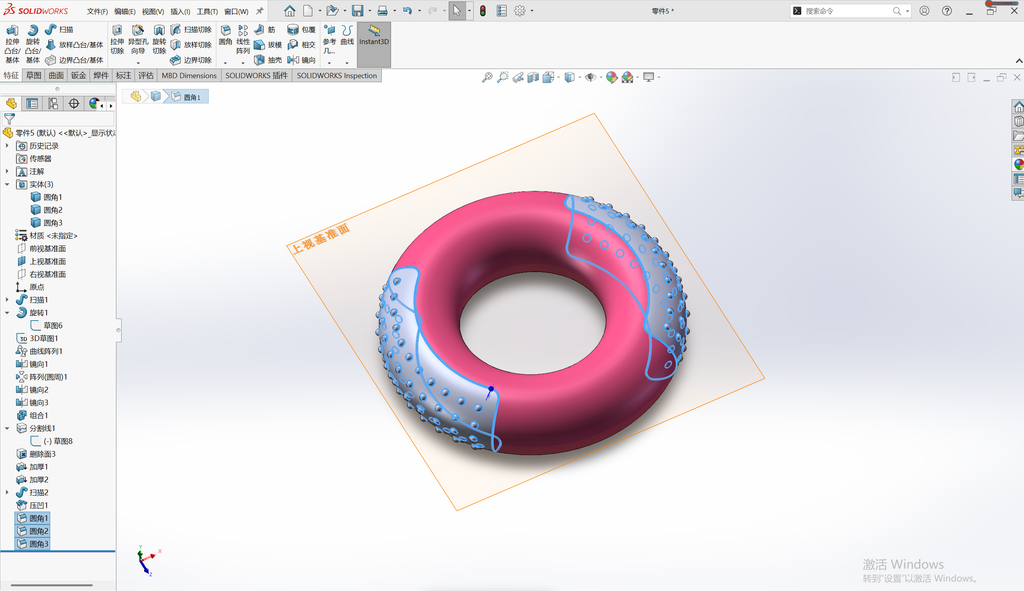This screenshot has width=1024, height=591.
Task: Click the 搜索命令 search field
Action: [846, 11]
